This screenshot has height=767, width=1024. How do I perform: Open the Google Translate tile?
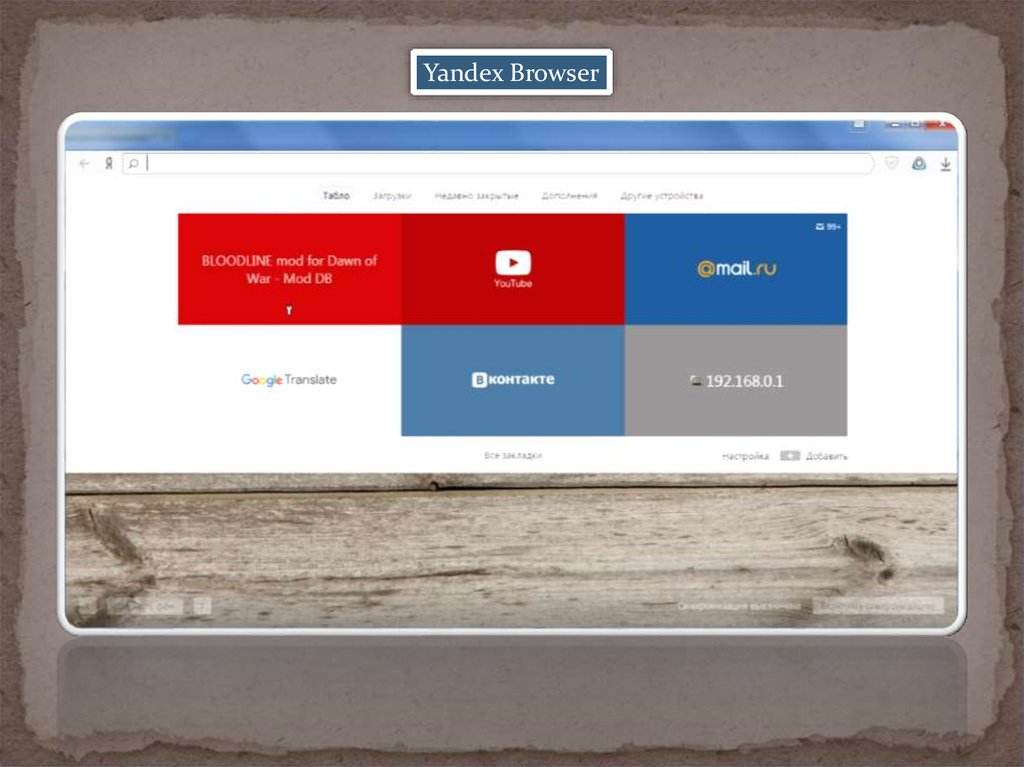[289, 380]
